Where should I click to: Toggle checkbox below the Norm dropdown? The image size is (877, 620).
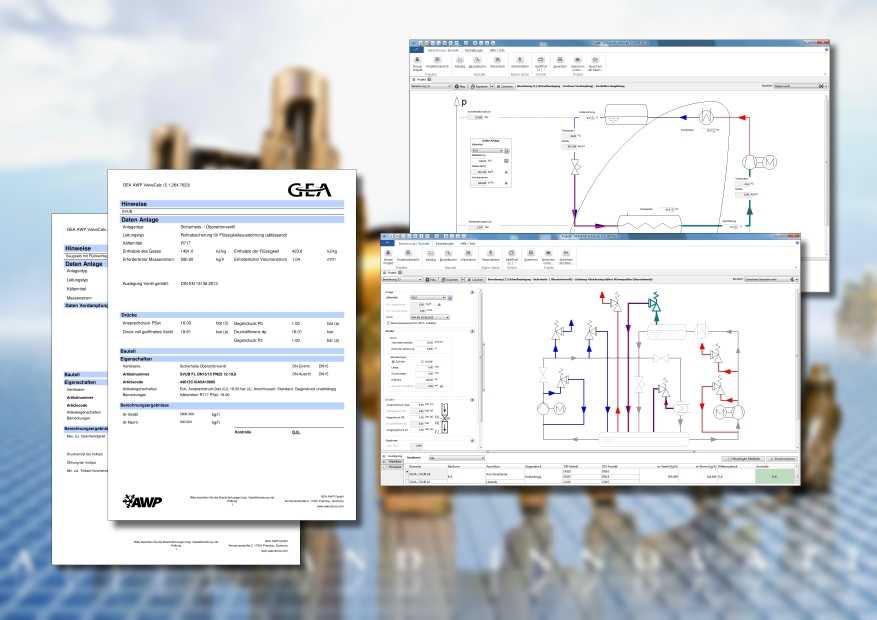coord(388,323)
